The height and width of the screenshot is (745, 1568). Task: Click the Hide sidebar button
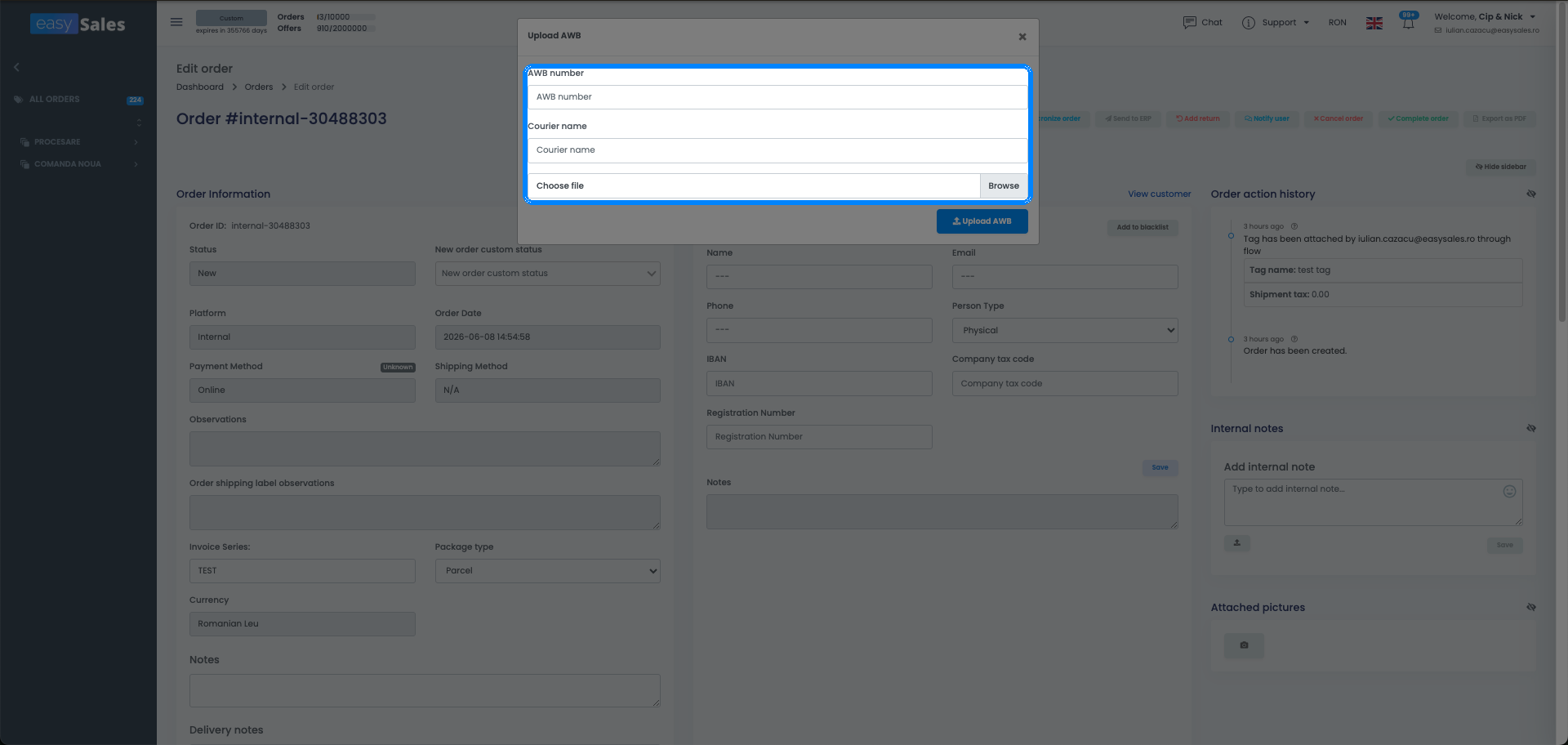(x=1501, y=167)
